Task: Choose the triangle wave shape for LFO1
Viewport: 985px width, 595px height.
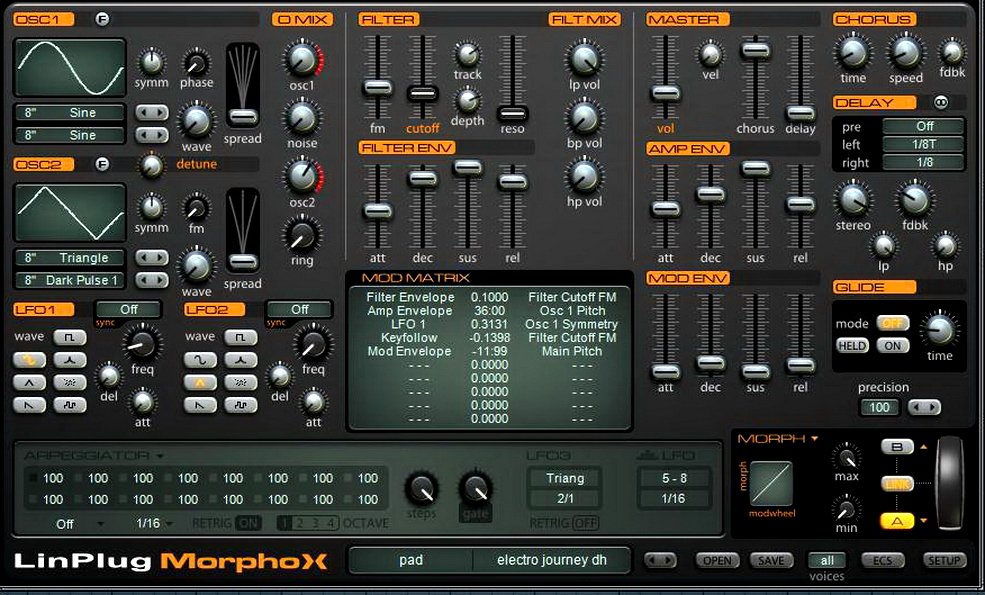Action: (30, 382)
